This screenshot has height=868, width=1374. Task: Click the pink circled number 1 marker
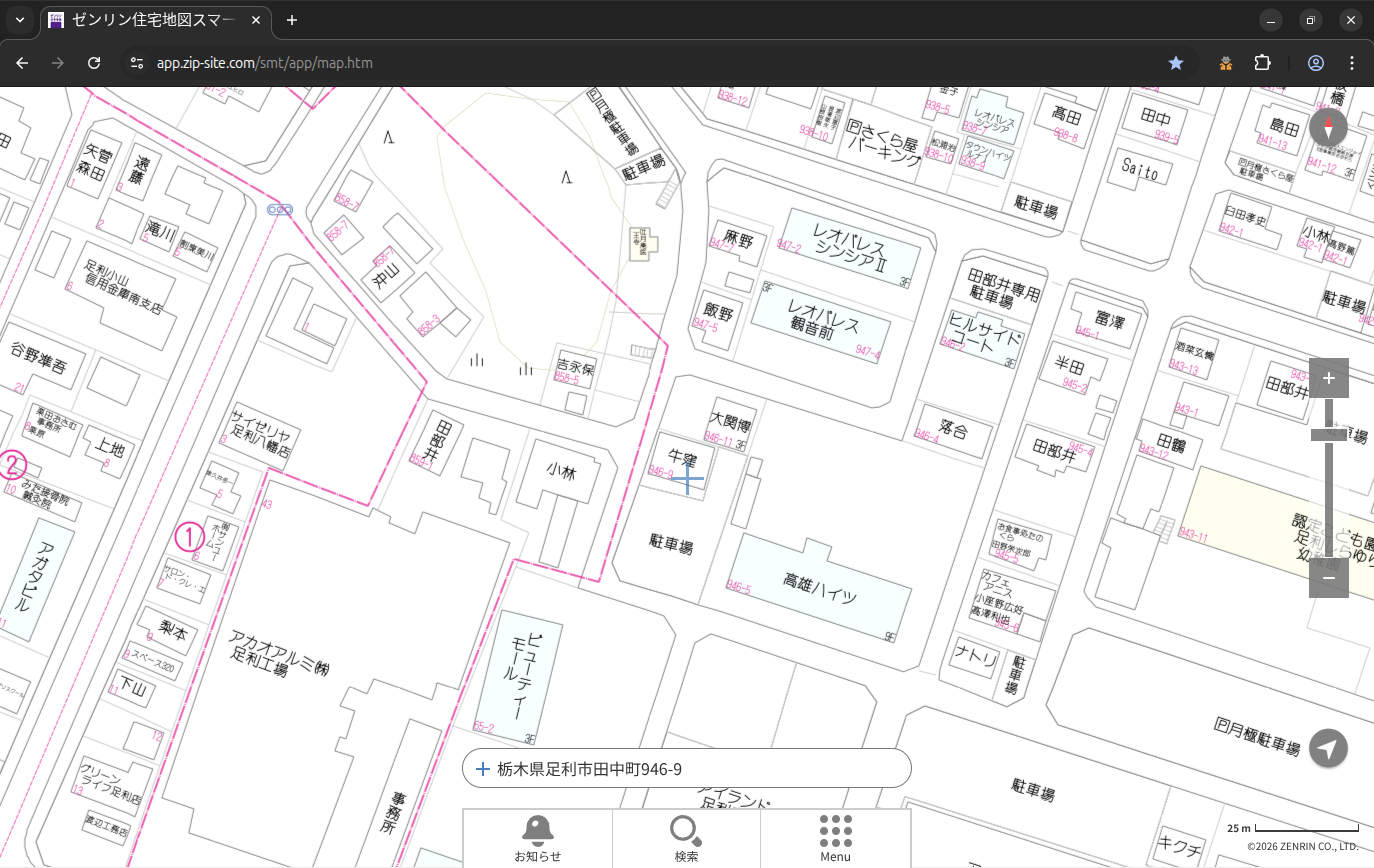[x=189, y=537]
